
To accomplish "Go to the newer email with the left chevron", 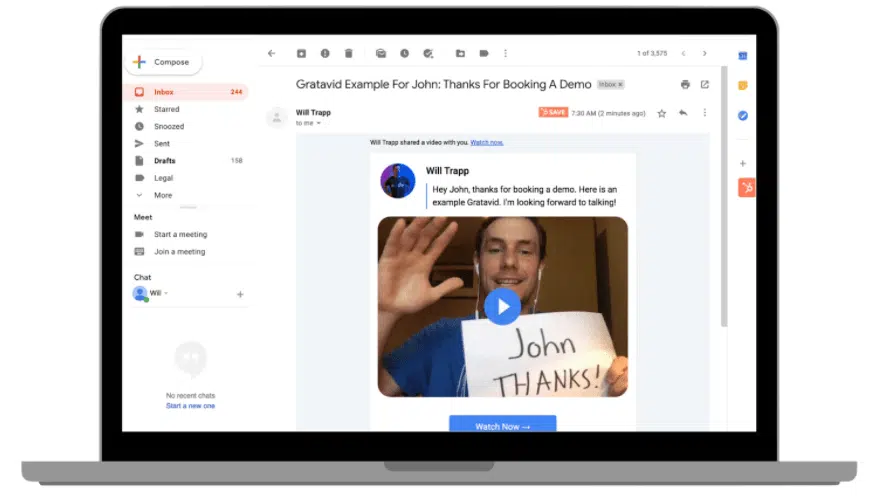I will coord(684,53).
